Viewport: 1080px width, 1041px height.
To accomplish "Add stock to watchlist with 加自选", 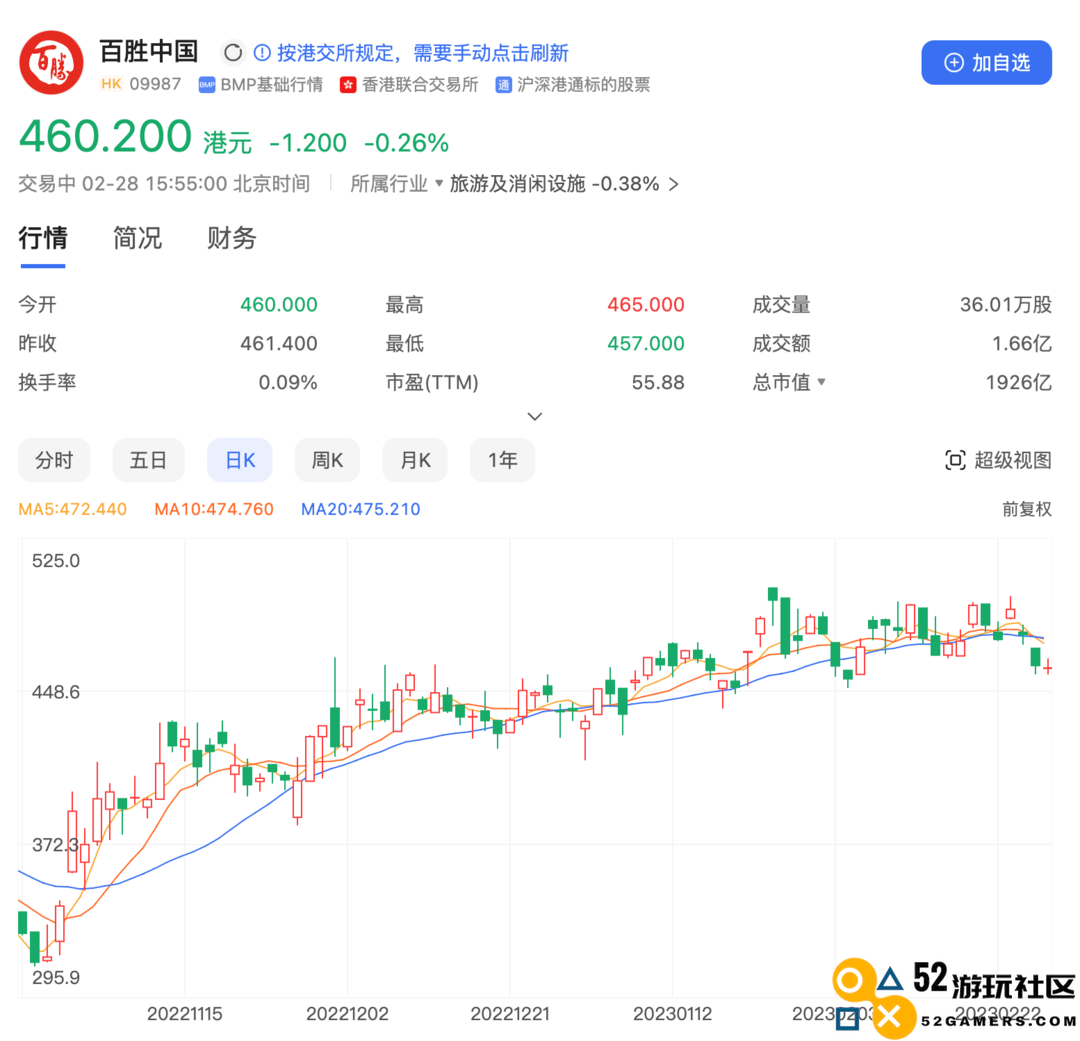I will pyautogui.click(x=986, y=63).
